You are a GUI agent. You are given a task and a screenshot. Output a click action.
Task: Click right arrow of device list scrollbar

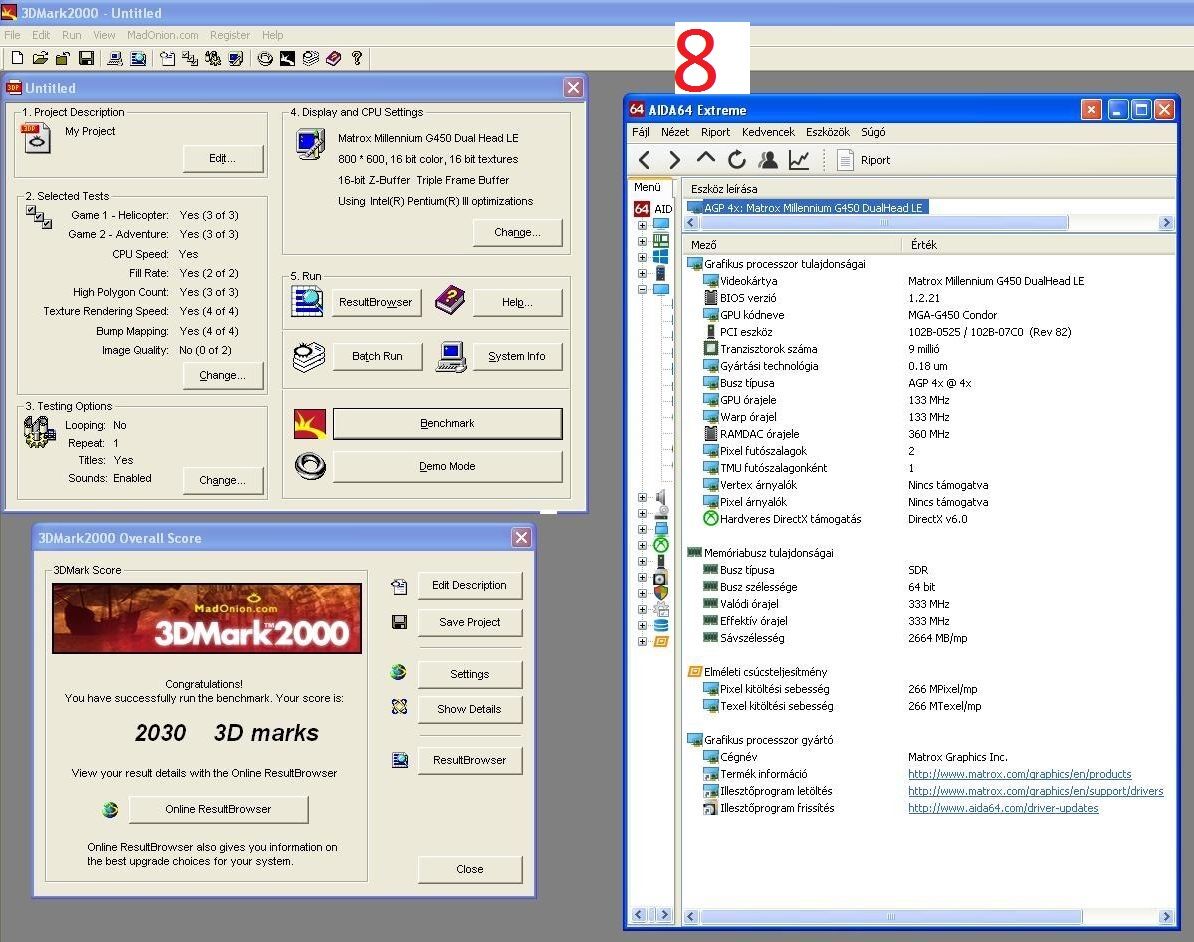pos(1166,222)
